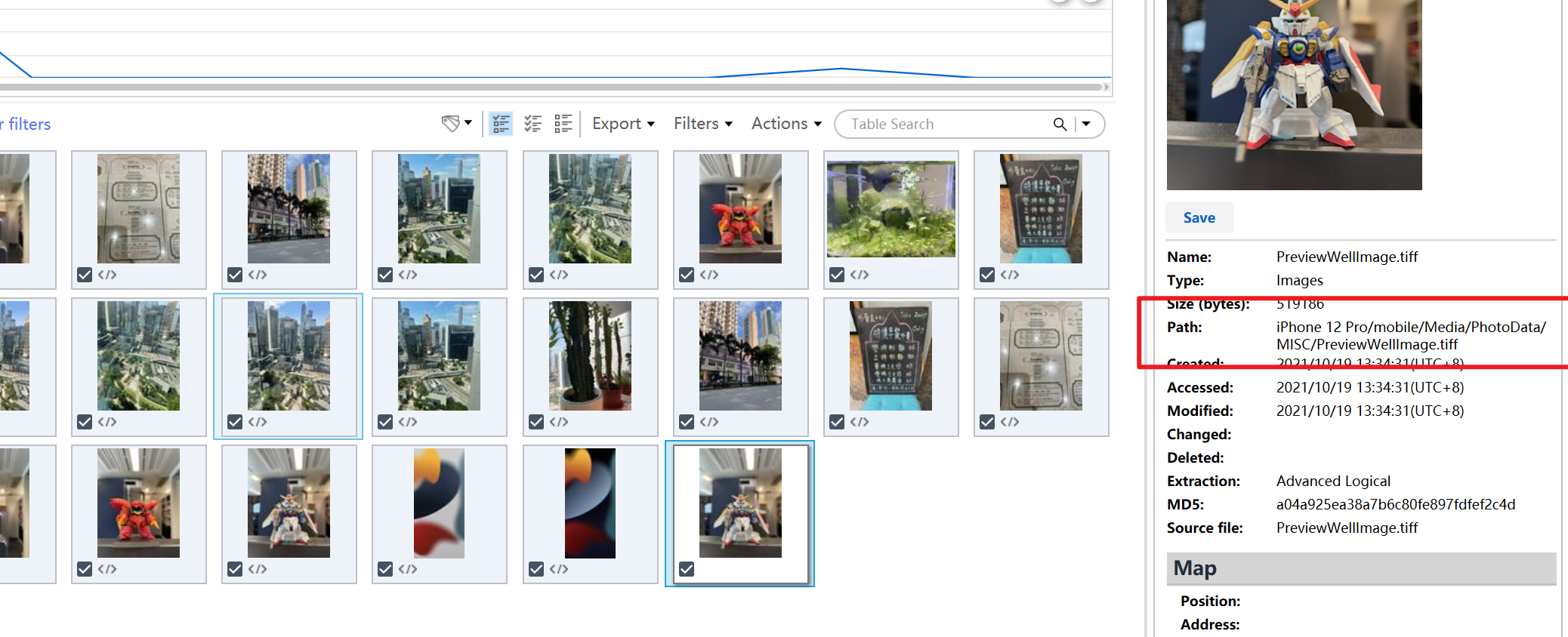Click Extraction value 'Advanced Logical'

tap(1333, 481)
